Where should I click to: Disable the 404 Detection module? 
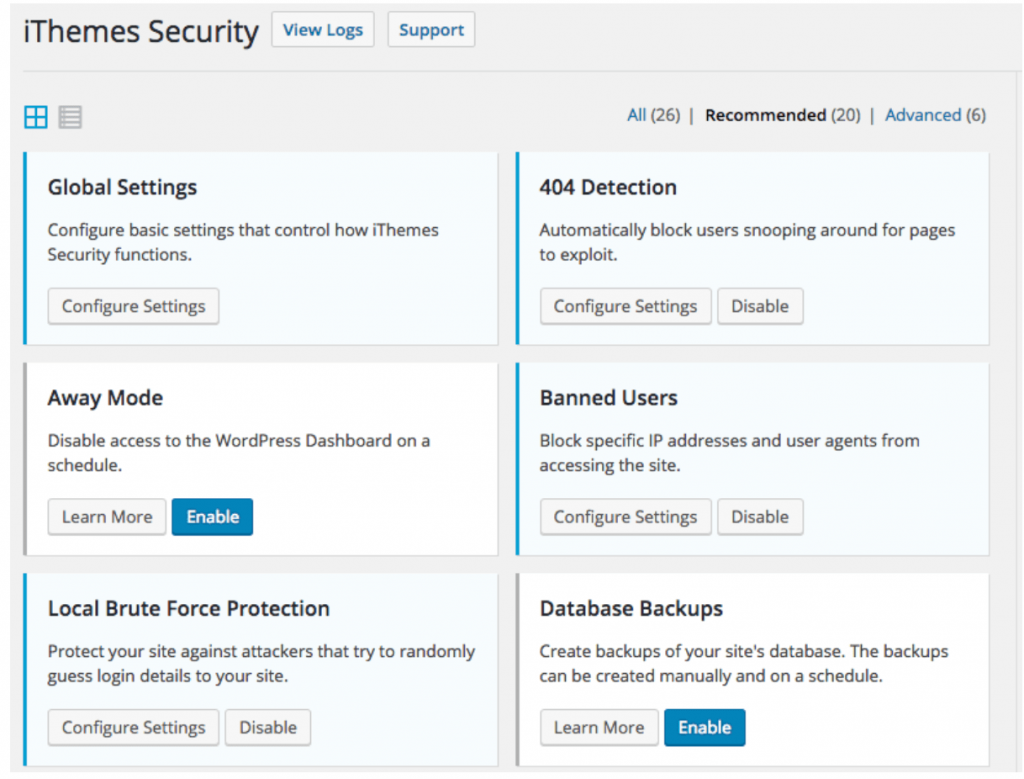(760, 306)
